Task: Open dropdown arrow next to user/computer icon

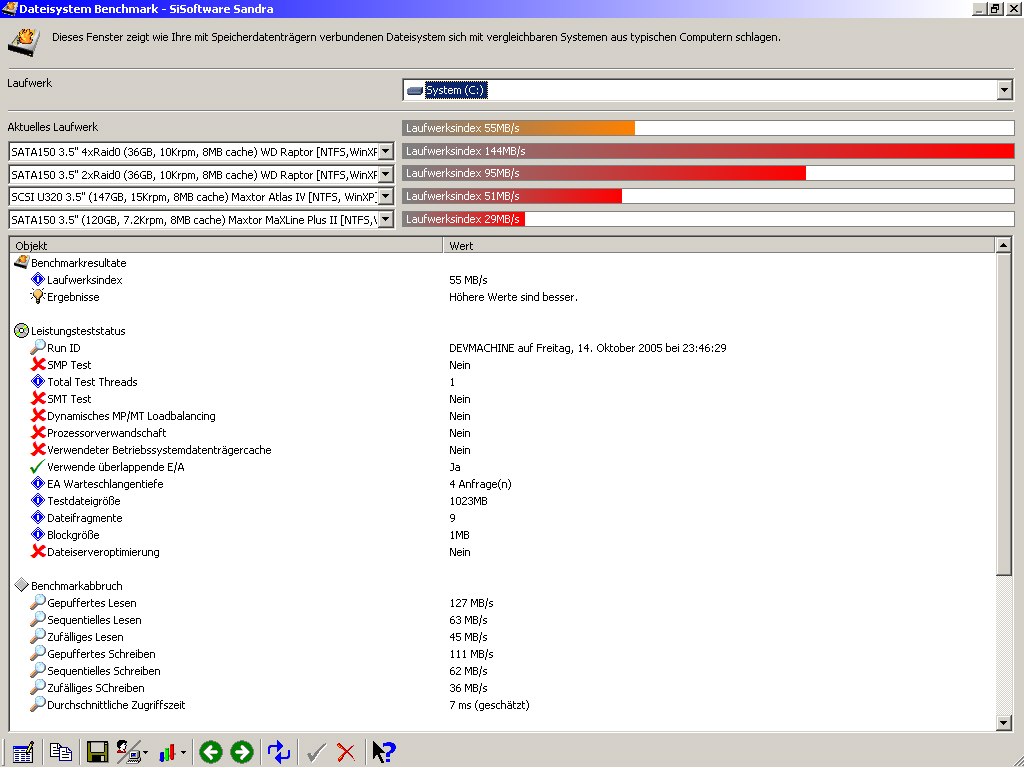Action: tap(145, 753)
